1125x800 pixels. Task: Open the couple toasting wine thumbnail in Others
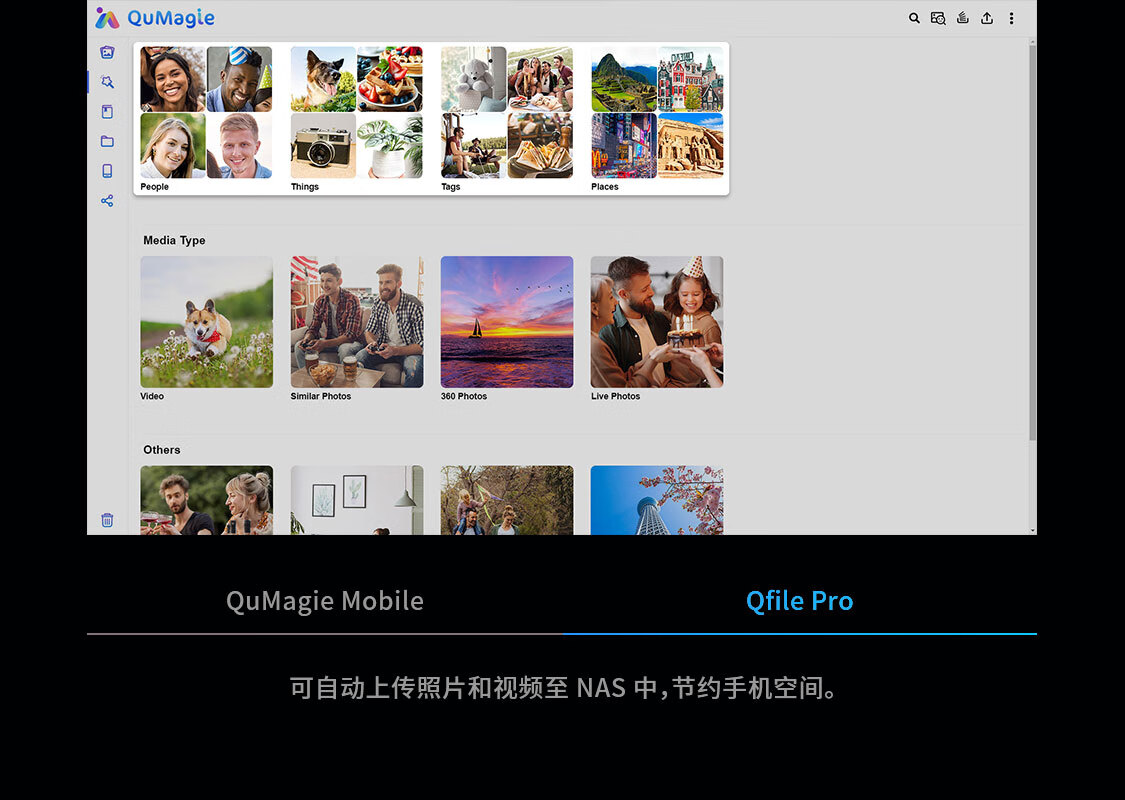point(207,500)
